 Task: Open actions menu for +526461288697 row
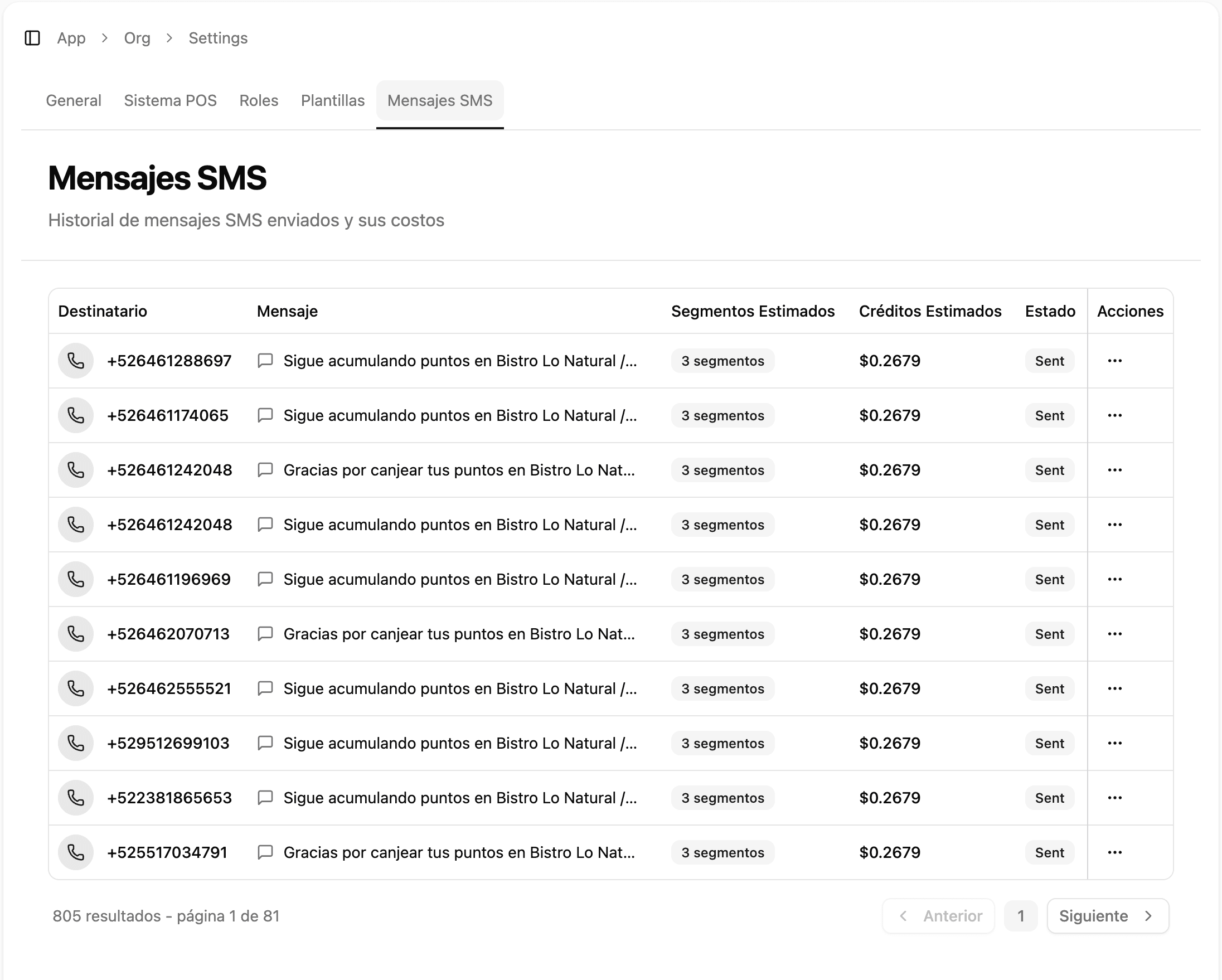tap(1114, 361)
